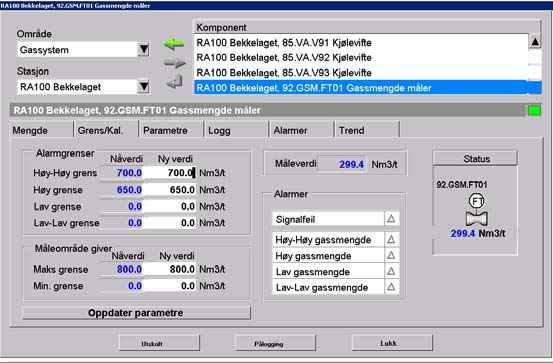This screenshot has width=553, height=363.
Task: Click the Oppdater parametre button
Action: (136, 313)
